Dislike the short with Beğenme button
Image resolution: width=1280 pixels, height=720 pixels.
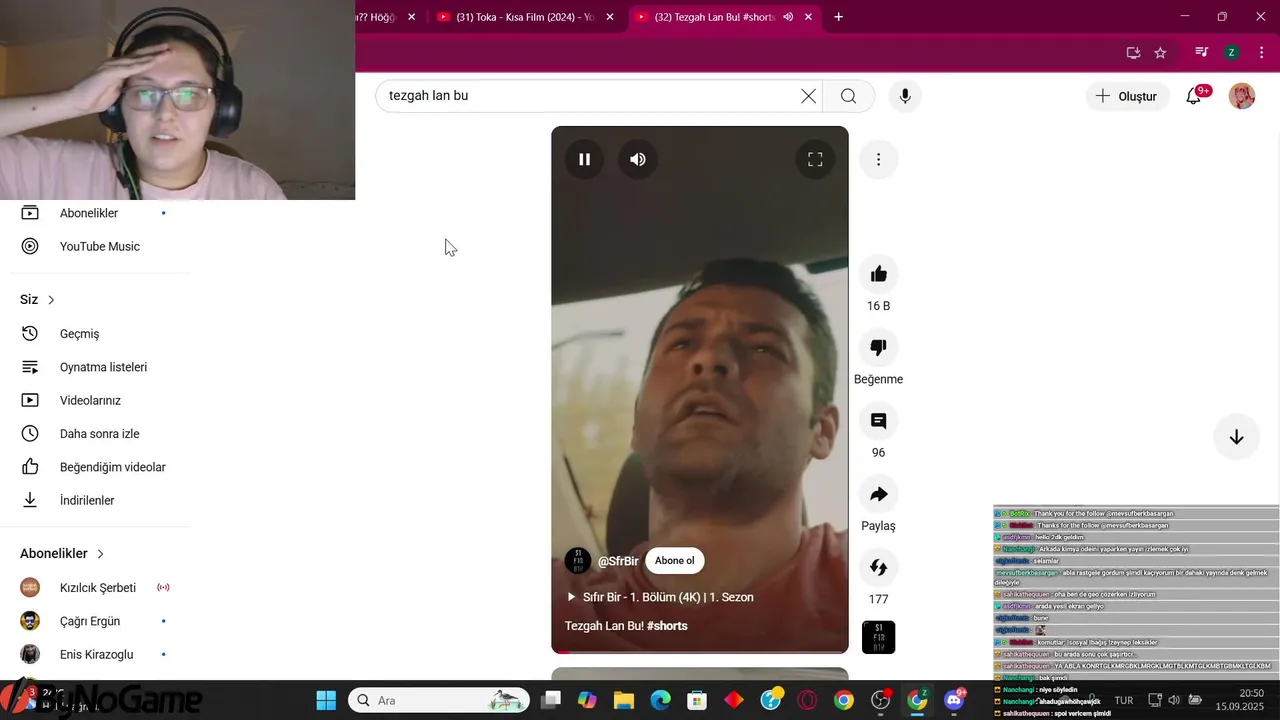tap(878, 347)
